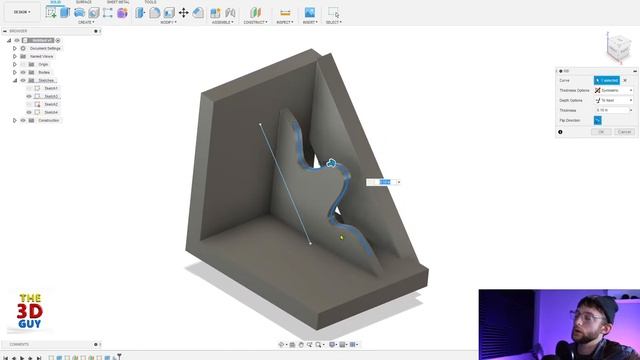This screenshot has width=640, height=360.
Task: Select the Extrude tool
Action: (65, 13)
